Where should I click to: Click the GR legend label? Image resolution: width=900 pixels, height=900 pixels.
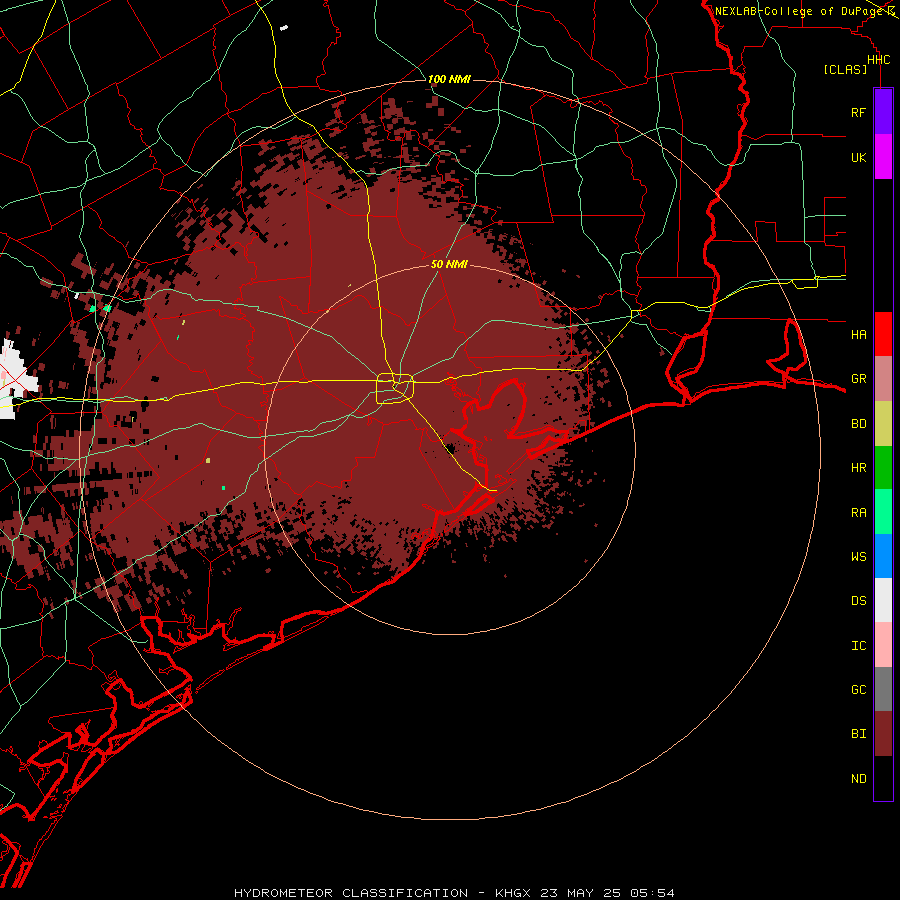tap(858, 379)
